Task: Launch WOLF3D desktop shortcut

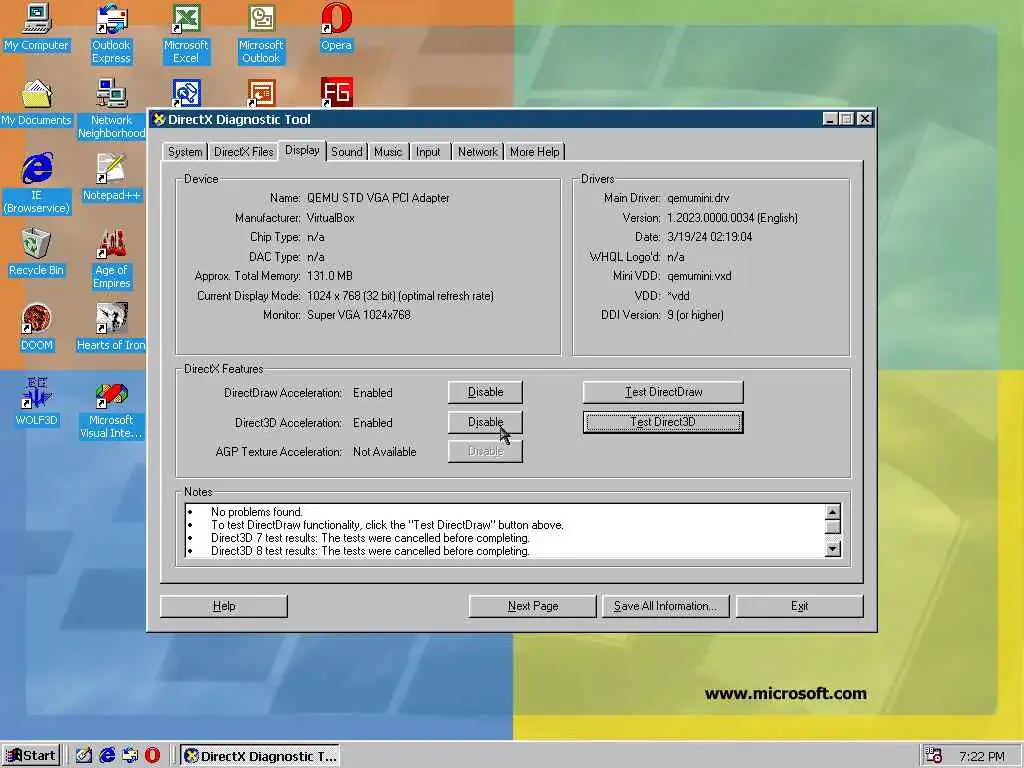Action: click(x=37, y=402)
